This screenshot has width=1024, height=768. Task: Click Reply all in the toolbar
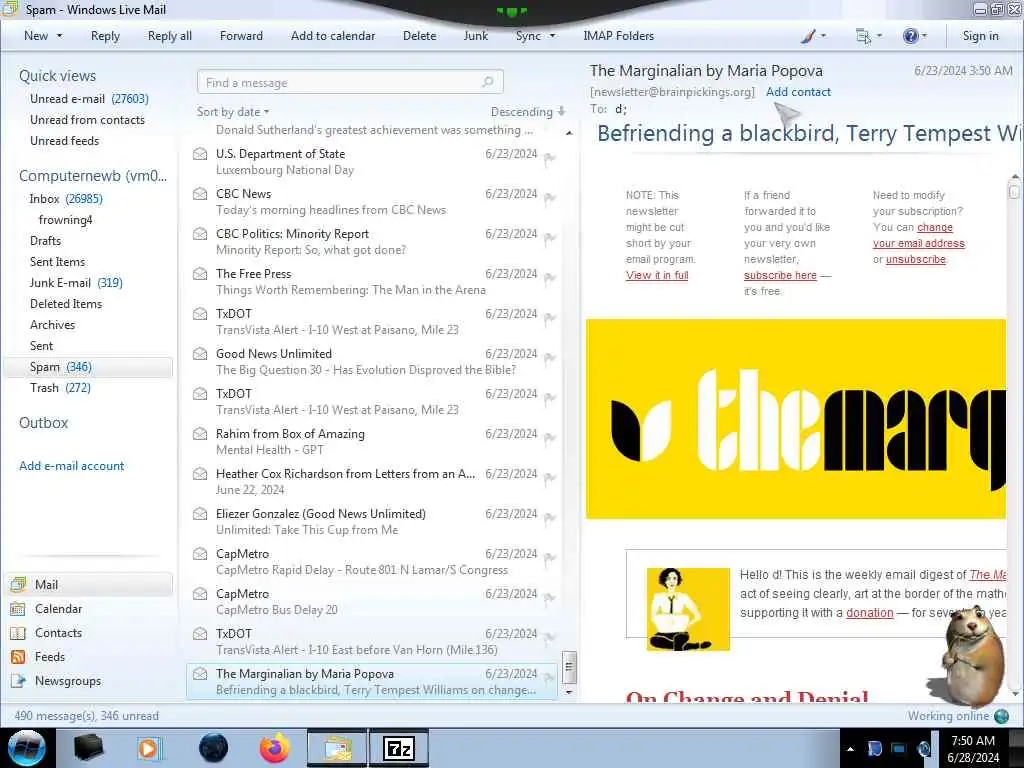point(170,36)
